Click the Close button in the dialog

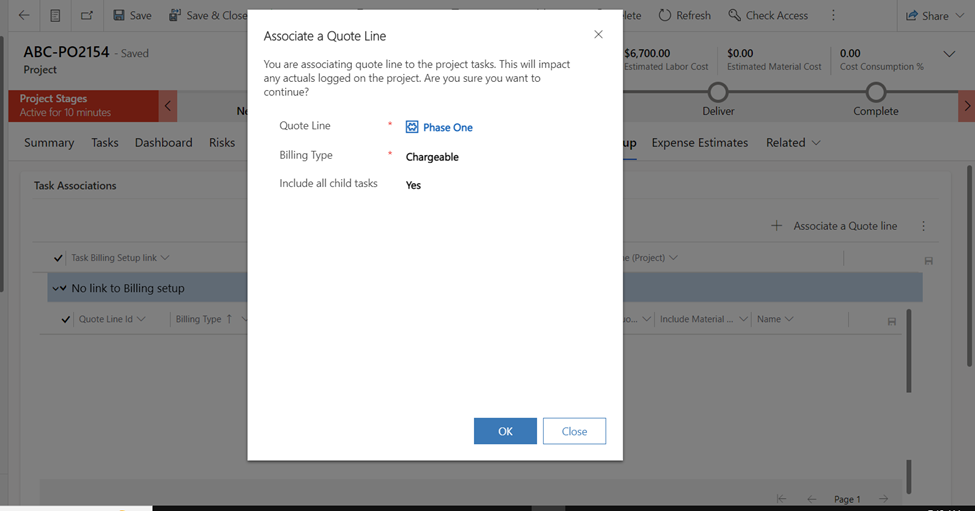(x=574, y=431)
